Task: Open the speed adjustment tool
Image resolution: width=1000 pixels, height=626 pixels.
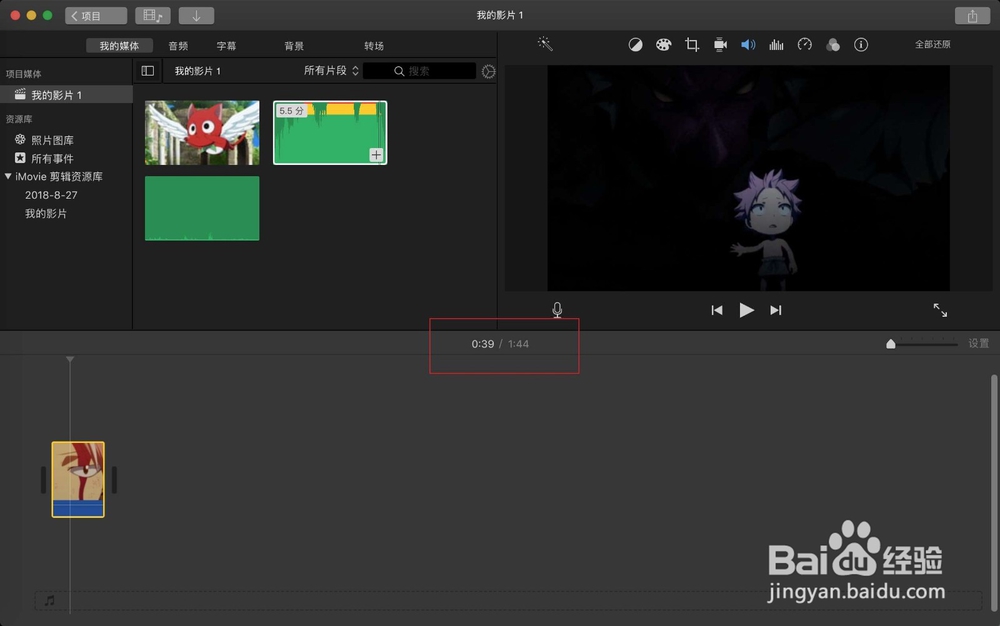Action: point(805,45)
